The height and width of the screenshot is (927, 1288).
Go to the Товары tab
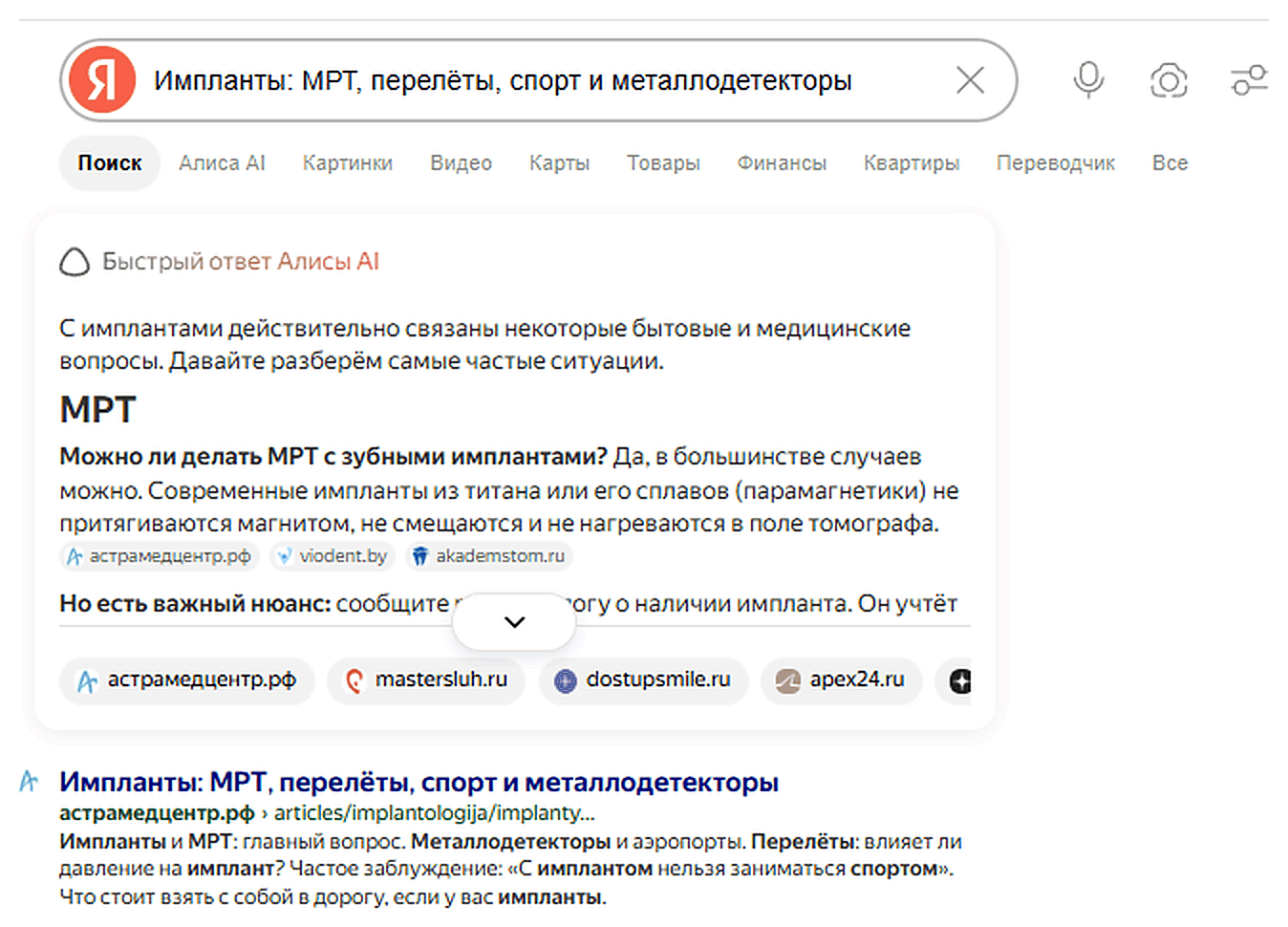[x=663, y=163]
